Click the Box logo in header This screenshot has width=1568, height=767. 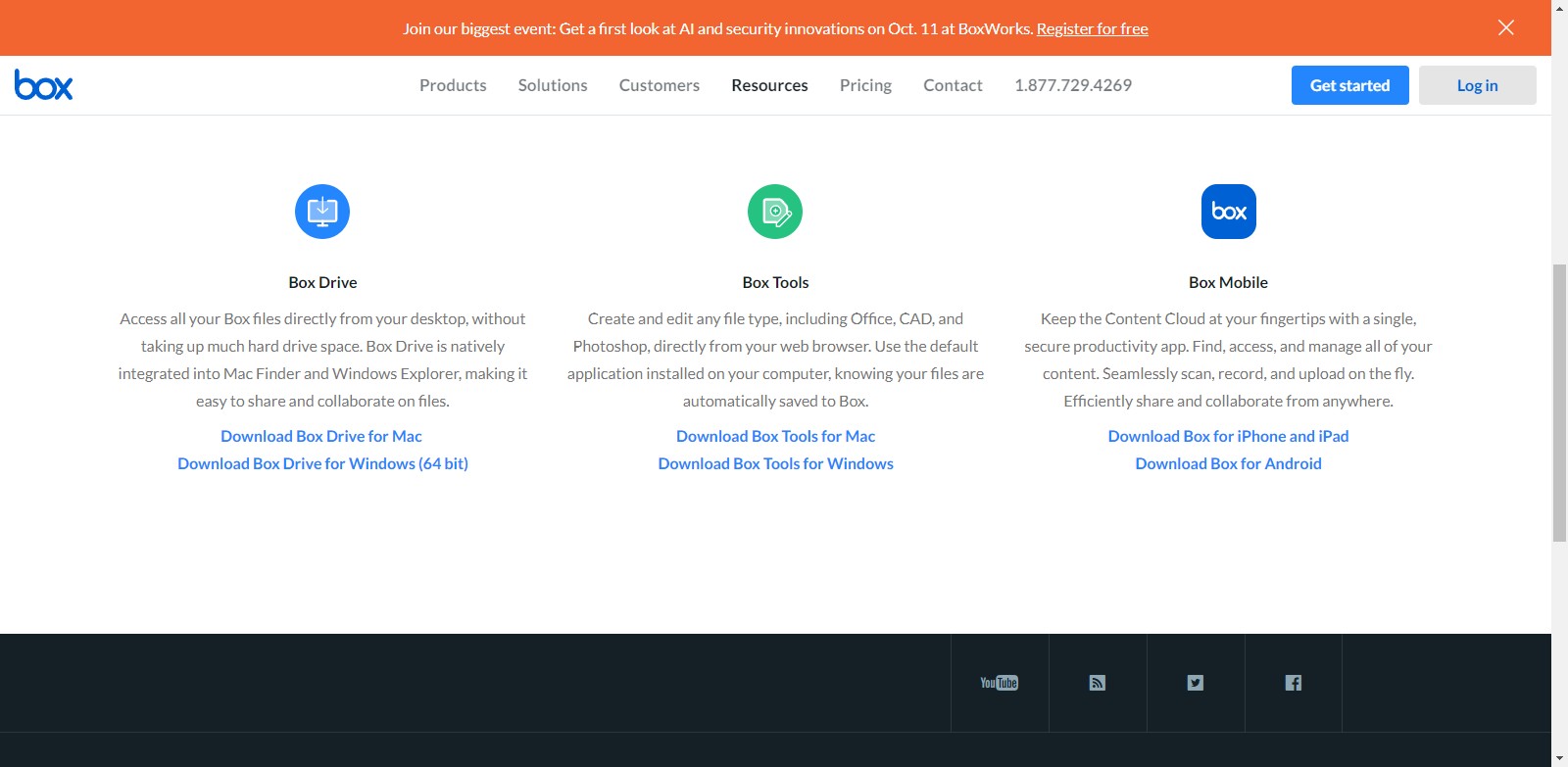[43, 85]
